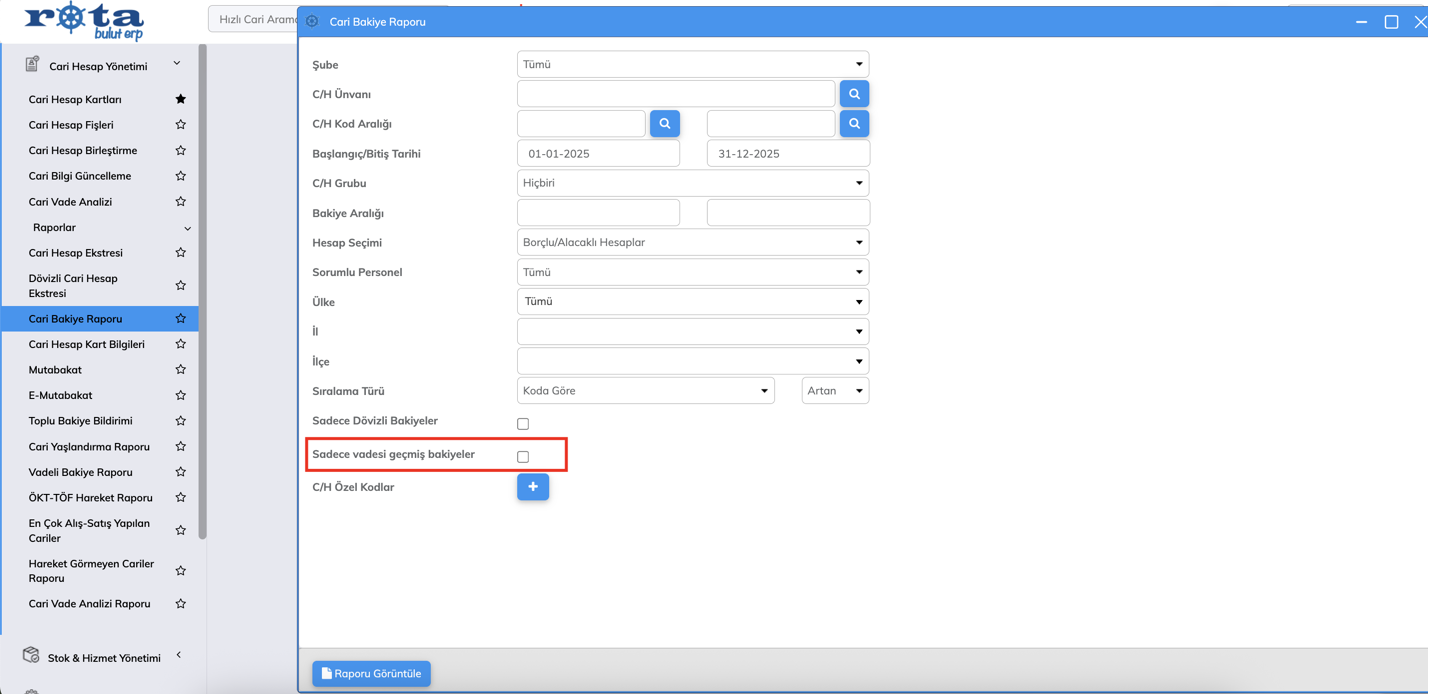Click the second C/H Kod Aralığı search icon

[854, 124]
